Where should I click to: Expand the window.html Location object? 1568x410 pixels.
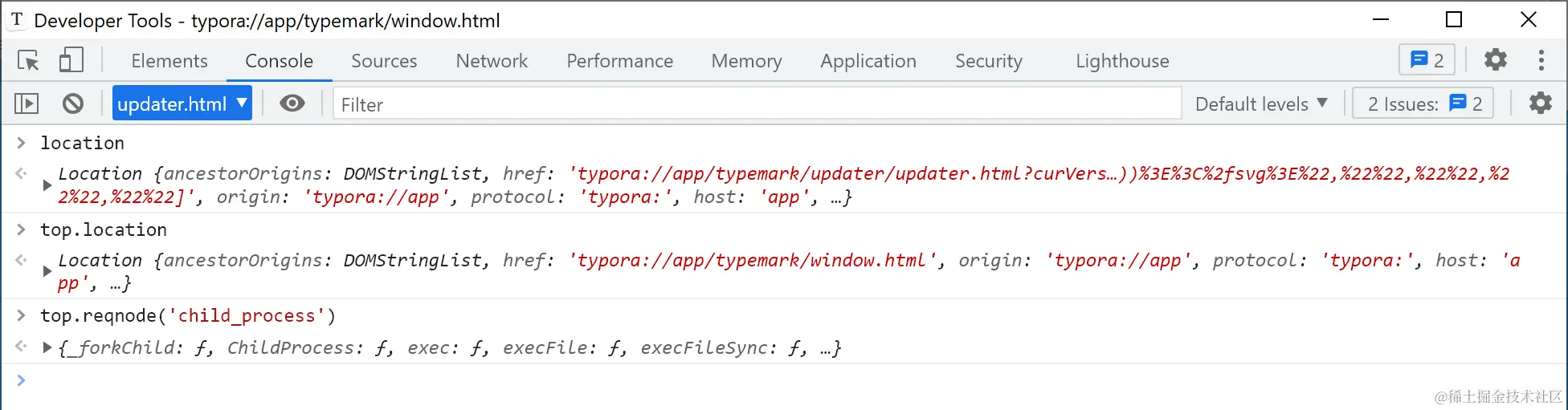coord(47,272)
